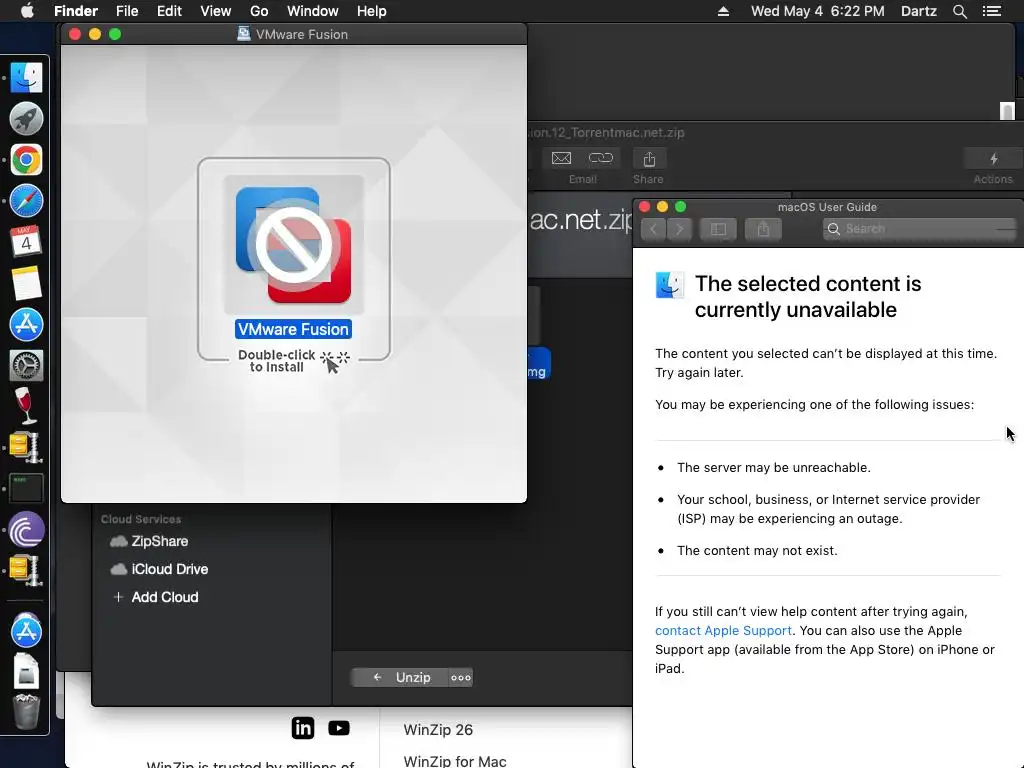Viewport: 1024px width, 768px height.
Task: Click Search field in macOS User Guide
Action: point(920,229)
